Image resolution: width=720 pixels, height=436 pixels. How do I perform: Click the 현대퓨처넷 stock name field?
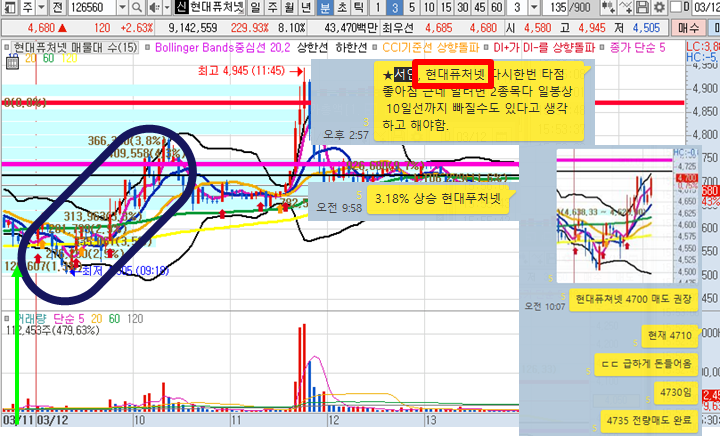click(x=217, y=7)
